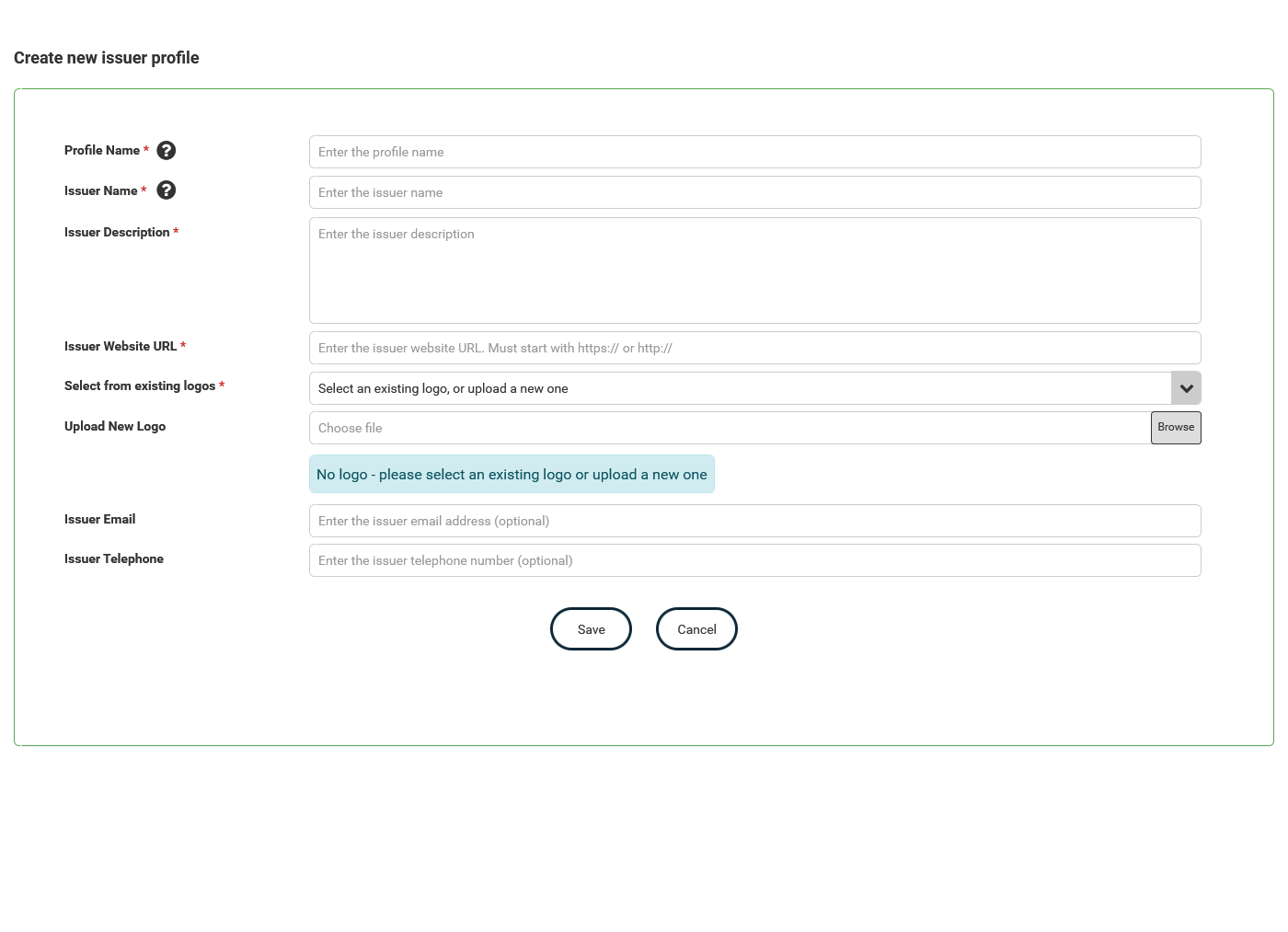Open help icon next to Issuer Name

click(167, 190)
